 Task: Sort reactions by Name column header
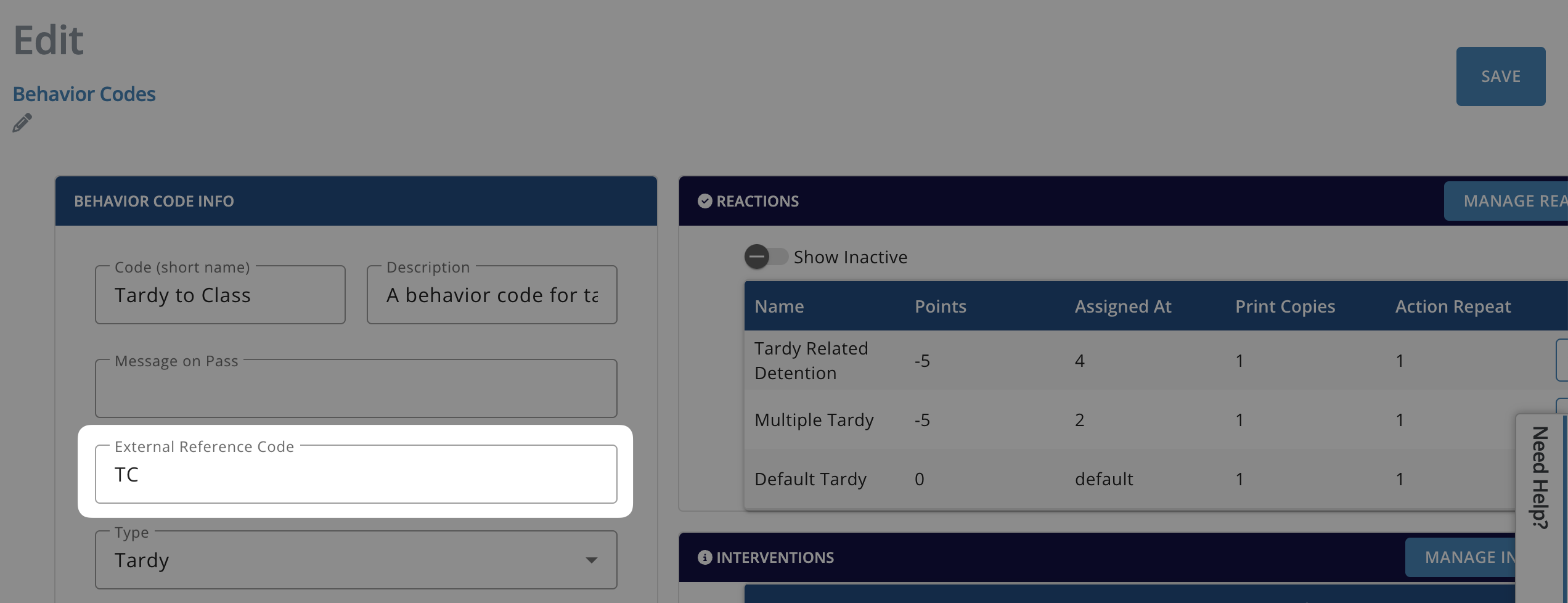pos(779,306)
